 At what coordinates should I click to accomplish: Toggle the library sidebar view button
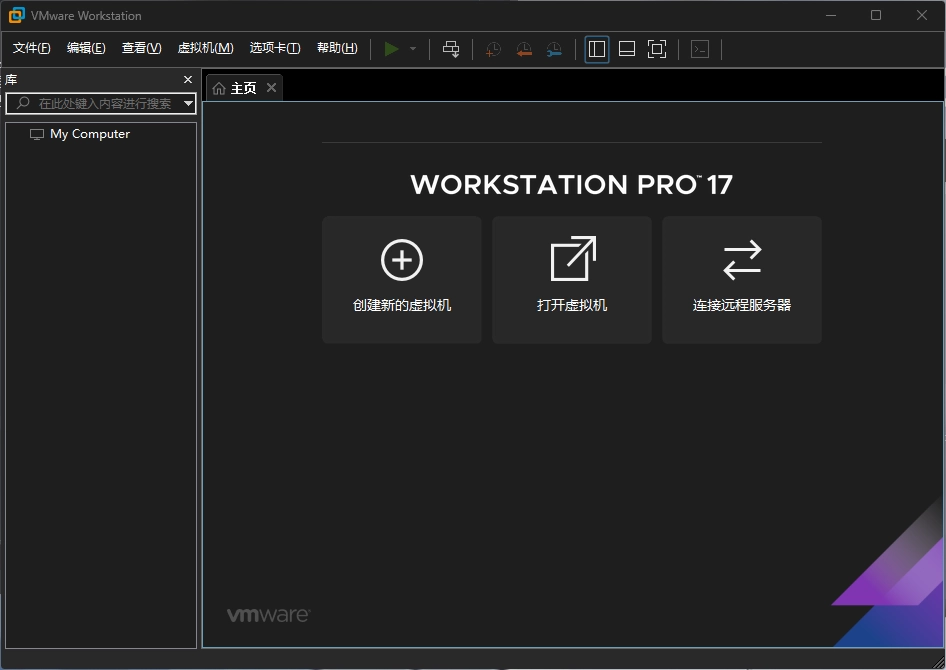pos(597,49)
